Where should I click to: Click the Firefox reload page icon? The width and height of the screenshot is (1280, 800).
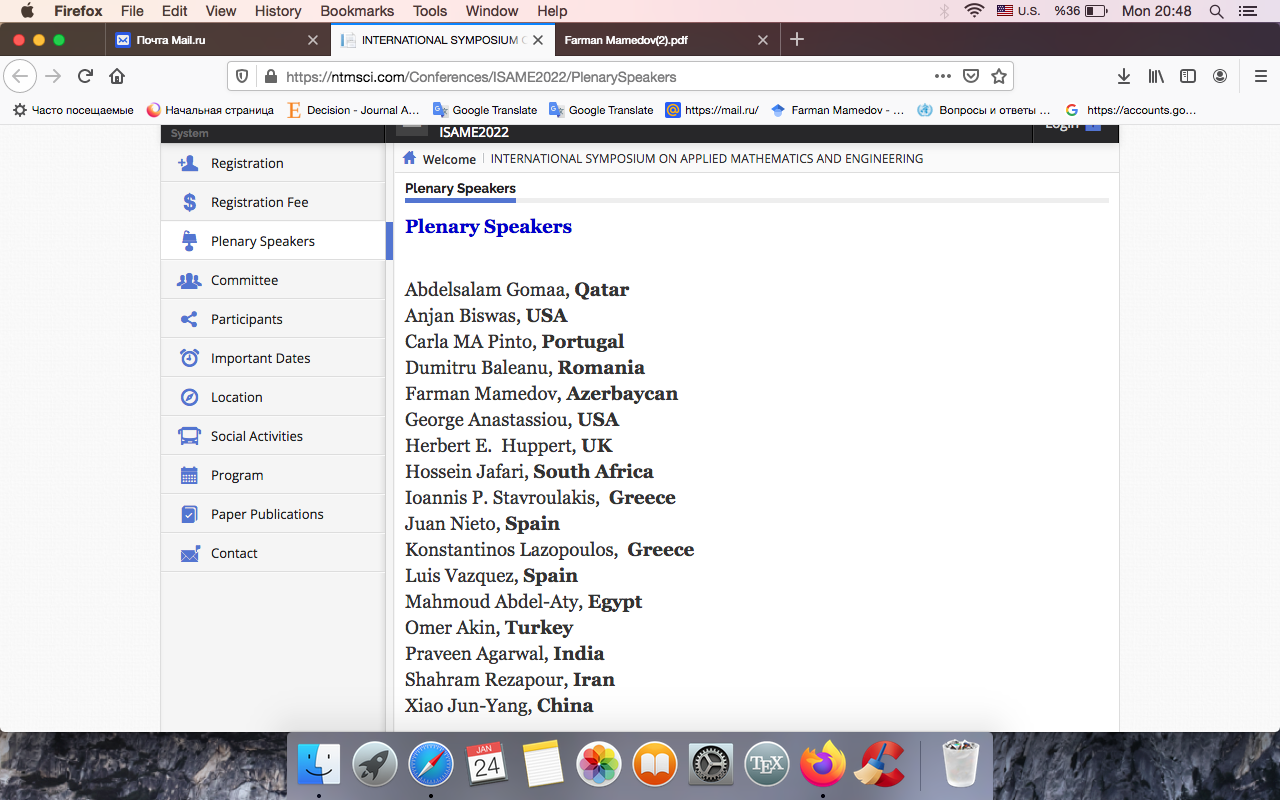(86, 77)
